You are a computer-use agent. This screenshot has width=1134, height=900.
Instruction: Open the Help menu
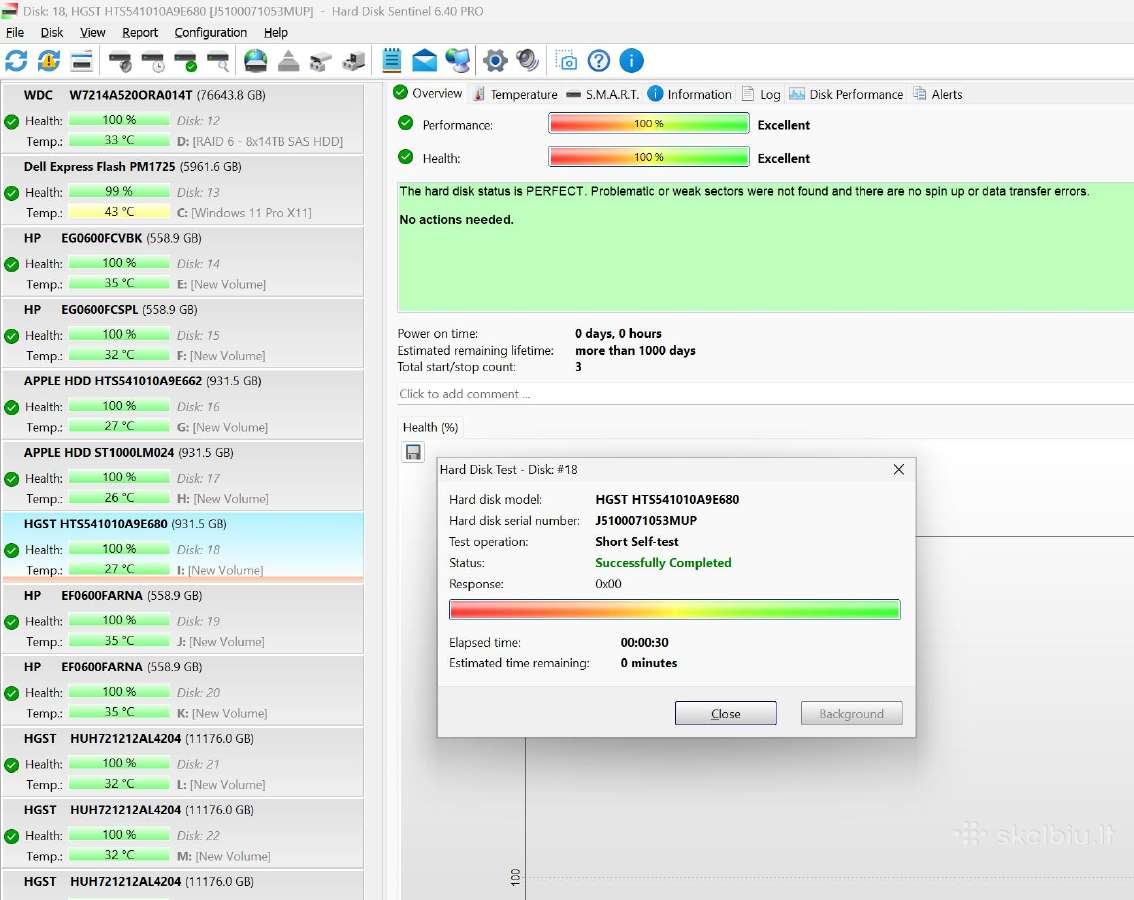276,33
